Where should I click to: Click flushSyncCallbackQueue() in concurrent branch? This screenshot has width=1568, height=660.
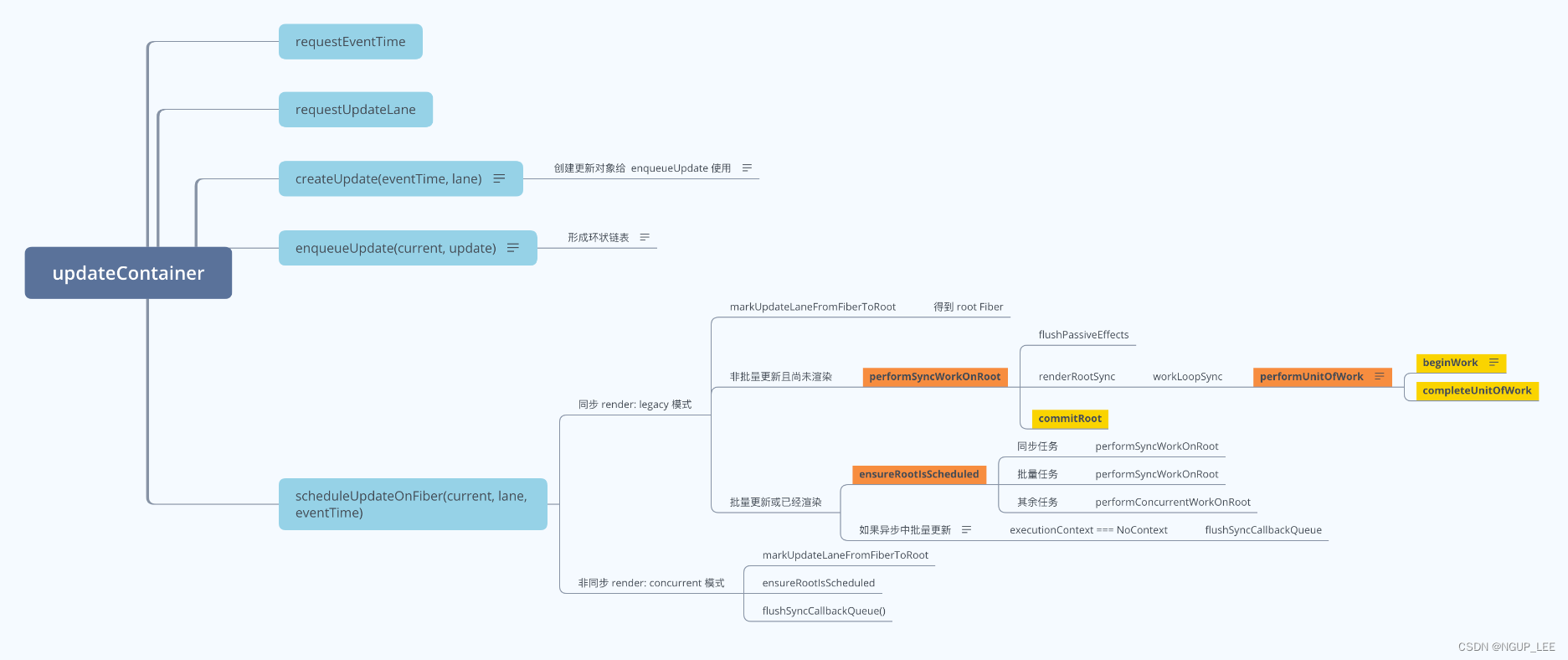[824, 611]
